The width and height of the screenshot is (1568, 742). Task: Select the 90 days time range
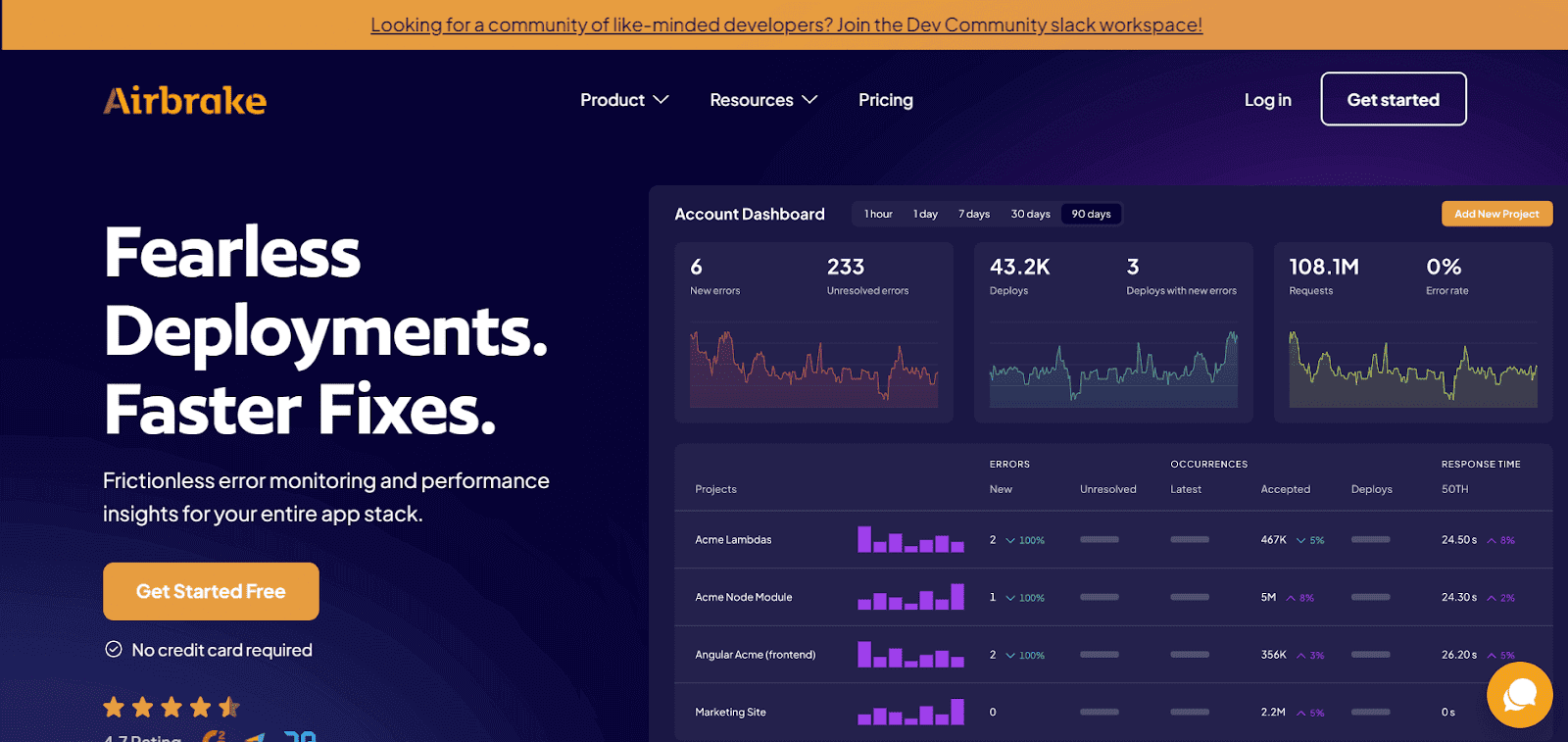tap(1091, 214)
